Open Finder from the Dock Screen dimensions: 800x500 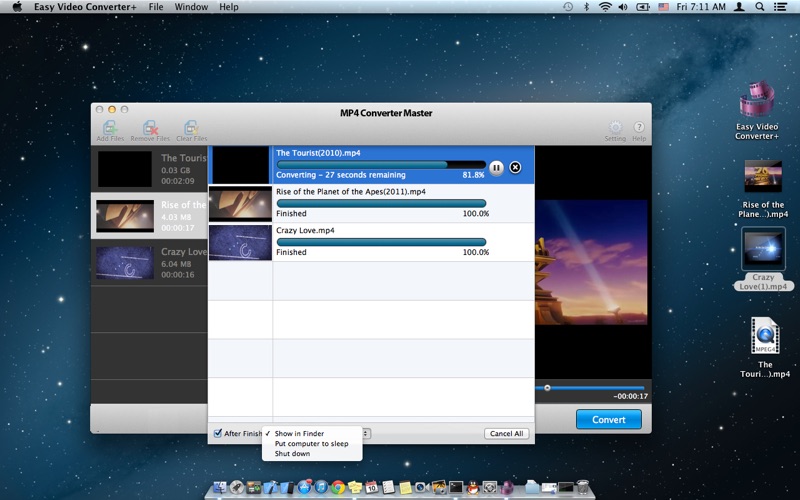[x=220, y=487]
